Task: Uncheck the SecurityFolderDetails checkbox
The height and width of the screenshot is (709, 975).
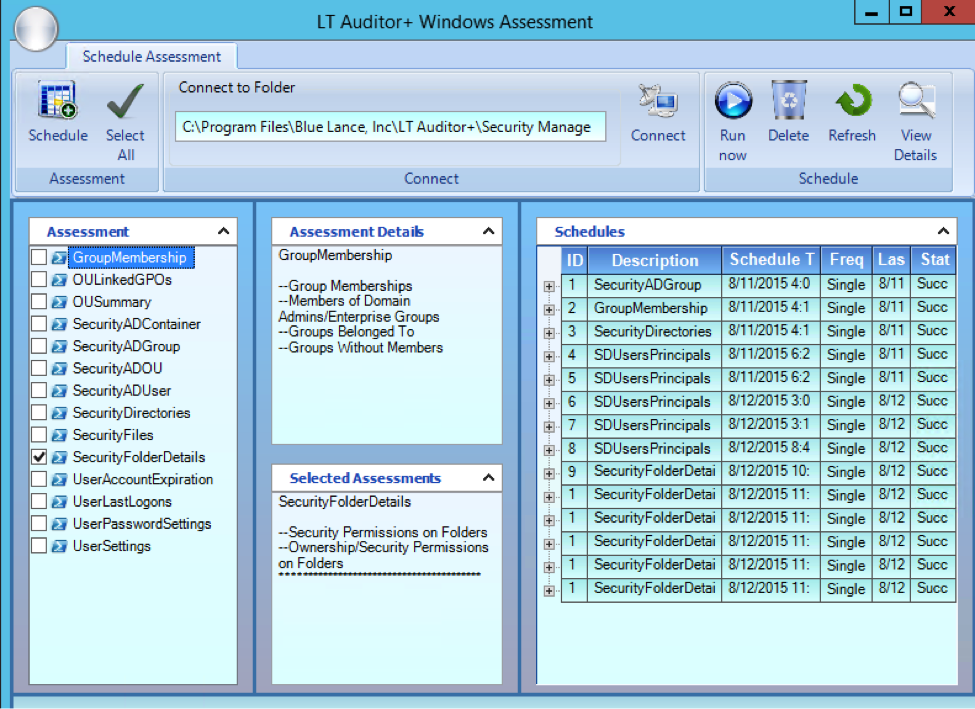Action: click(39, 456)
